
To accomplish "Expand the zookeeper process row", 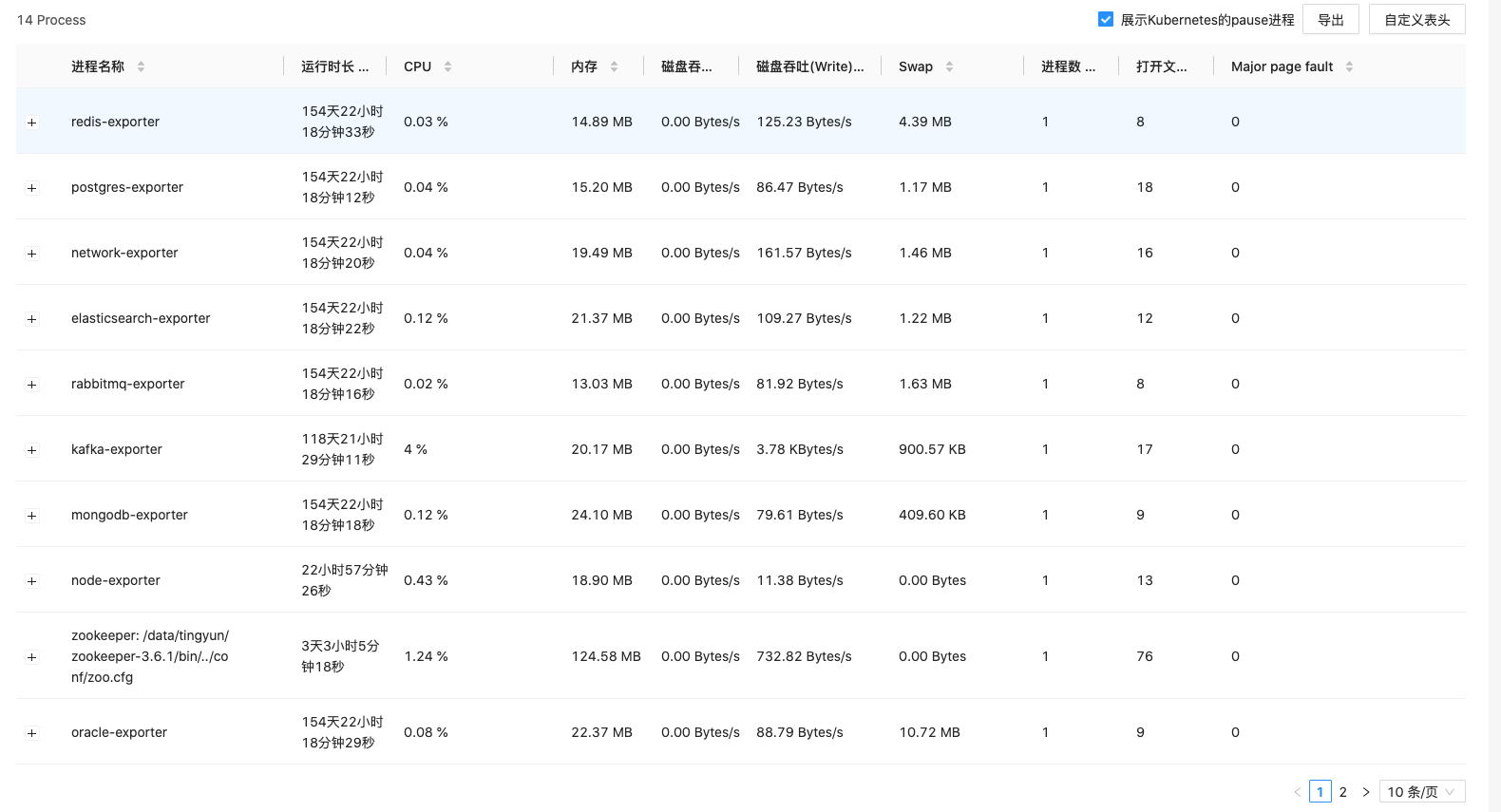I will [x=32, y=657].
